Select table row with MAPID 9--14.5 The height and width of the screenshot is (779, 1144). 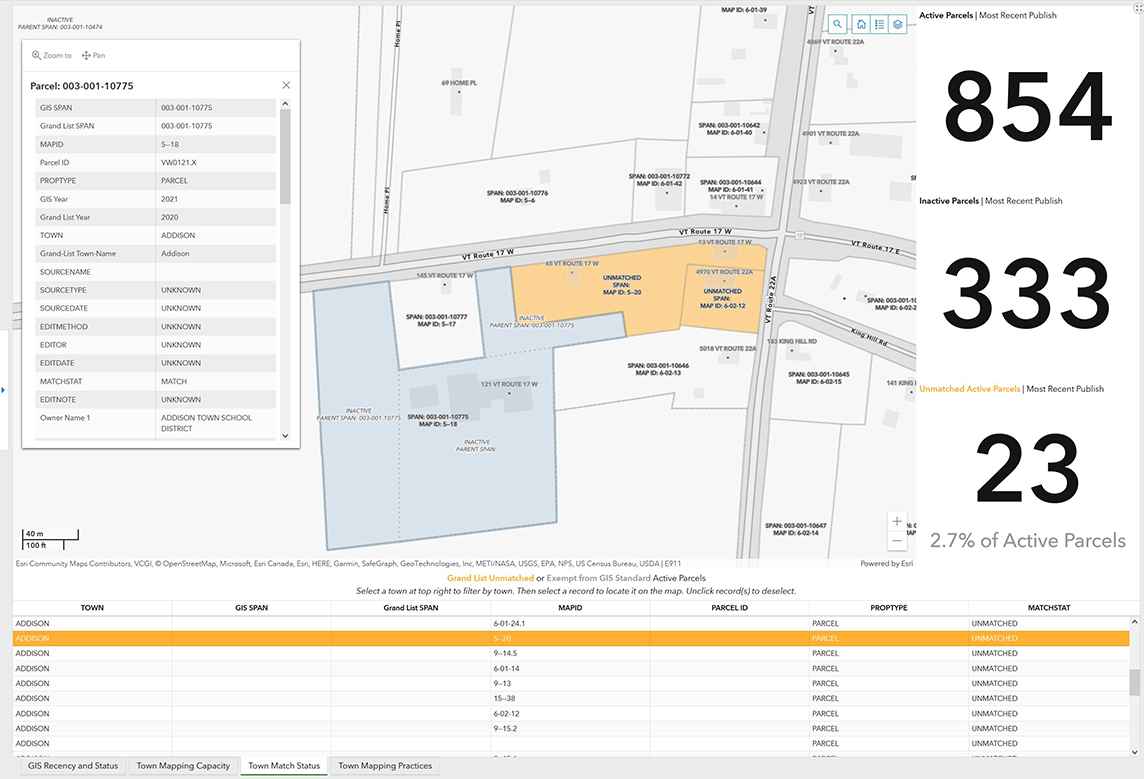coord(571,654)
